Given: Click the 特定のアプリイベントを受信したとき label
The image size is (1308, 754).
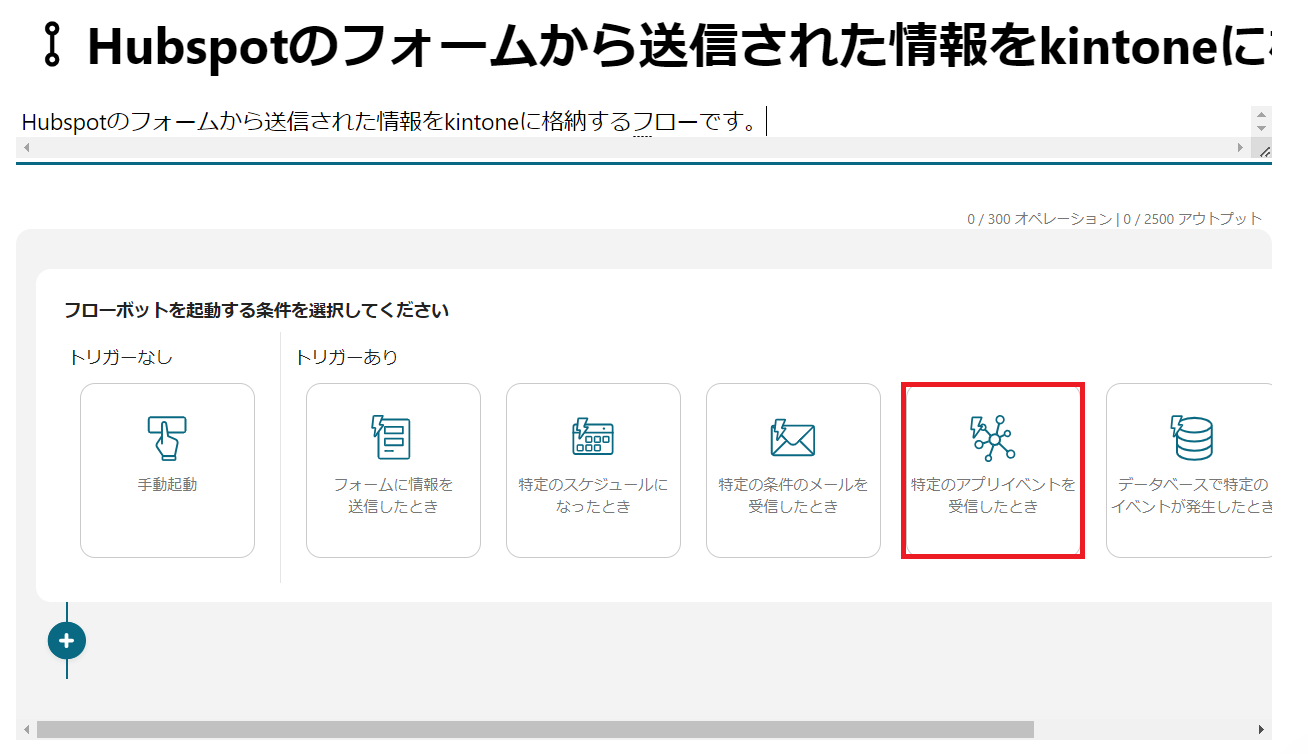Looking at the screenshot, I should point(993,496).
